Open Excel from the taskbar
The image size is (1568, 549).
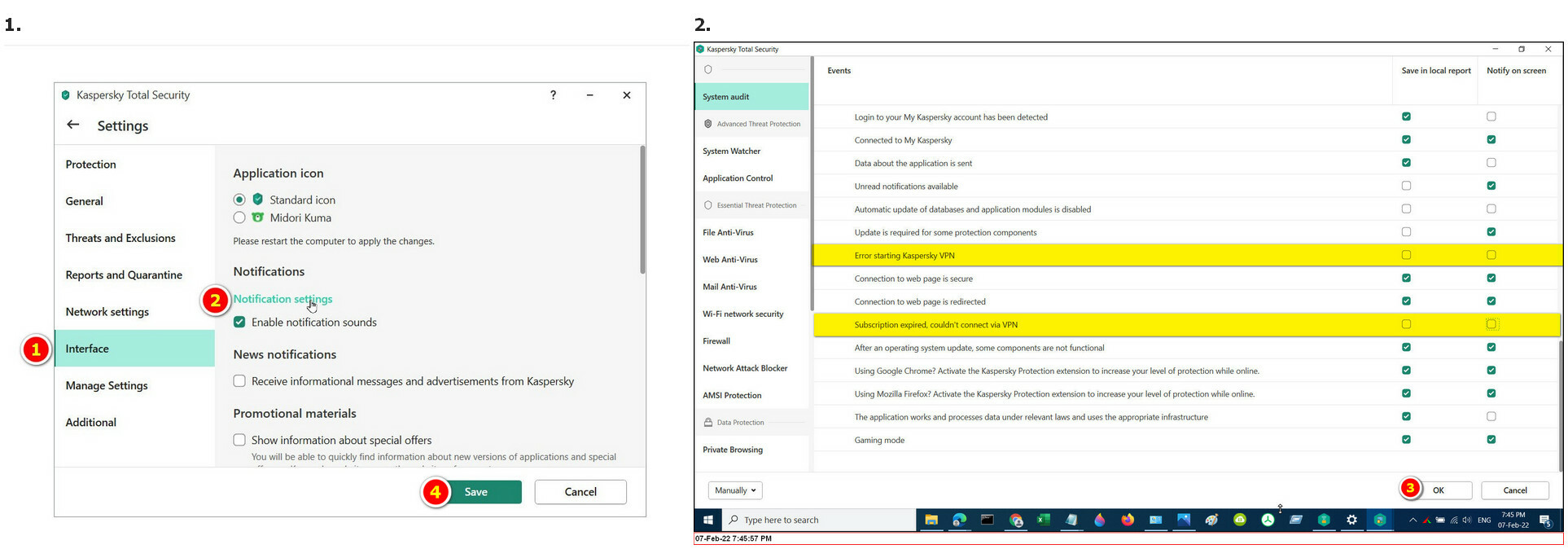1043,520
